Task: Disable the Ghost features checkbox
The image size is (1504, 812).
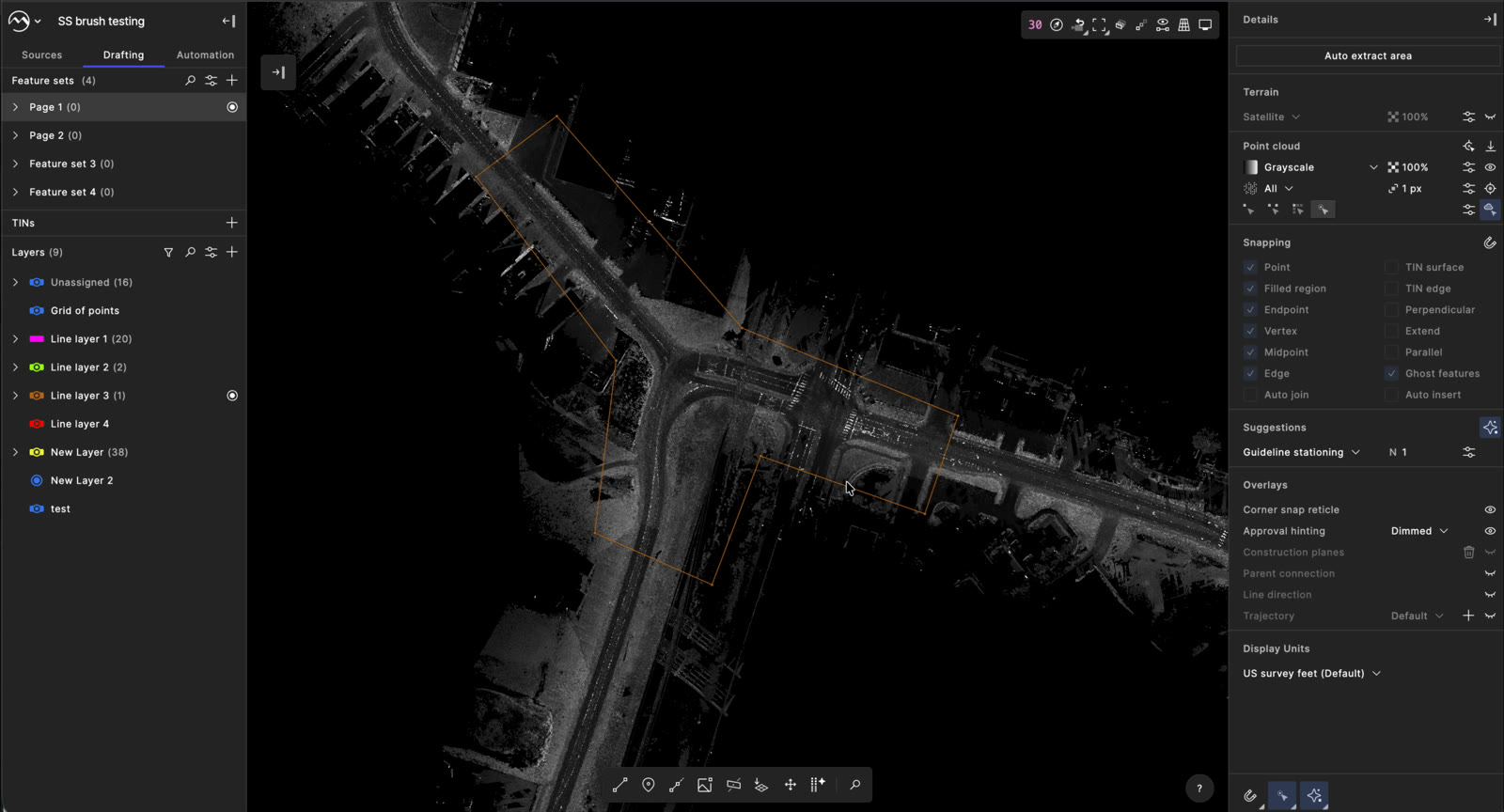Action: (x=1391, y=373)
